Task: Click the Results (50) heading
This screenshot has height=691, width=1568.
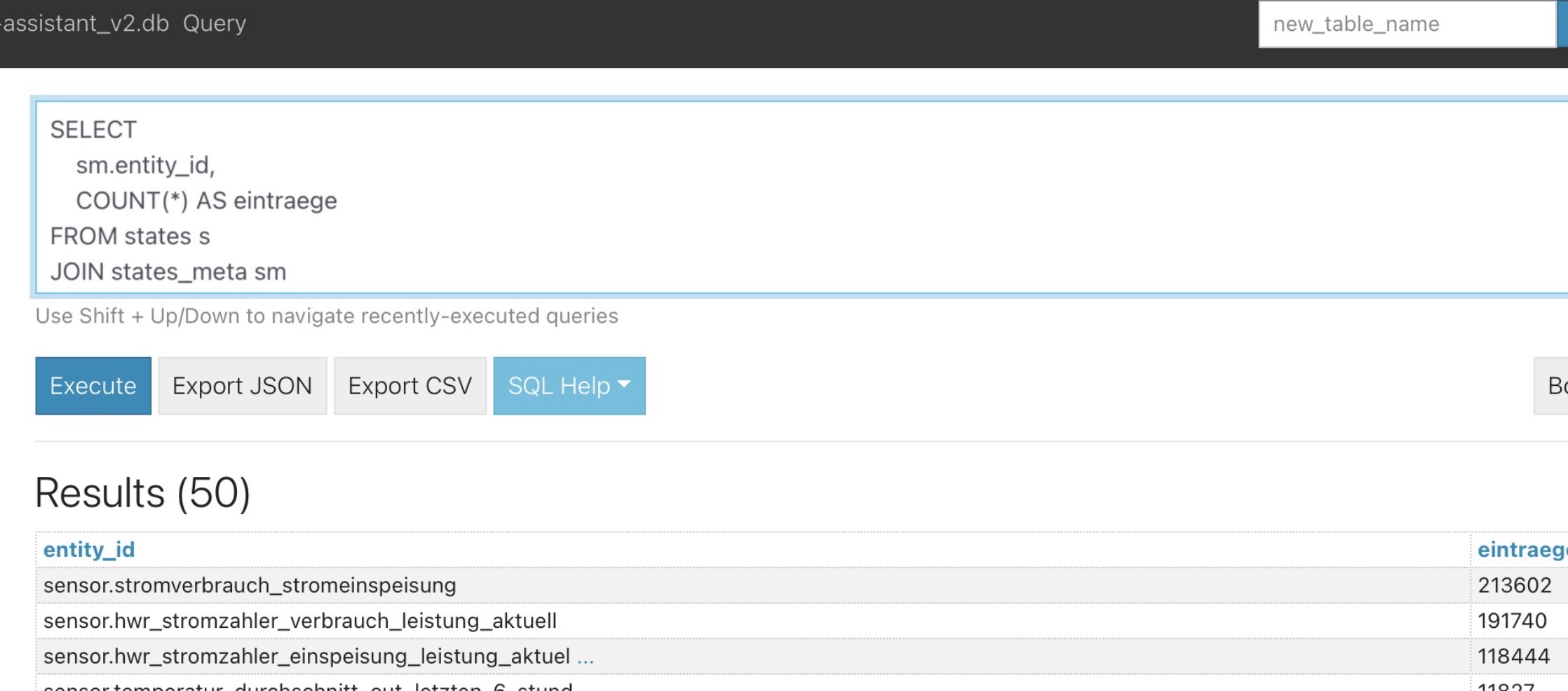Action: 143,493
